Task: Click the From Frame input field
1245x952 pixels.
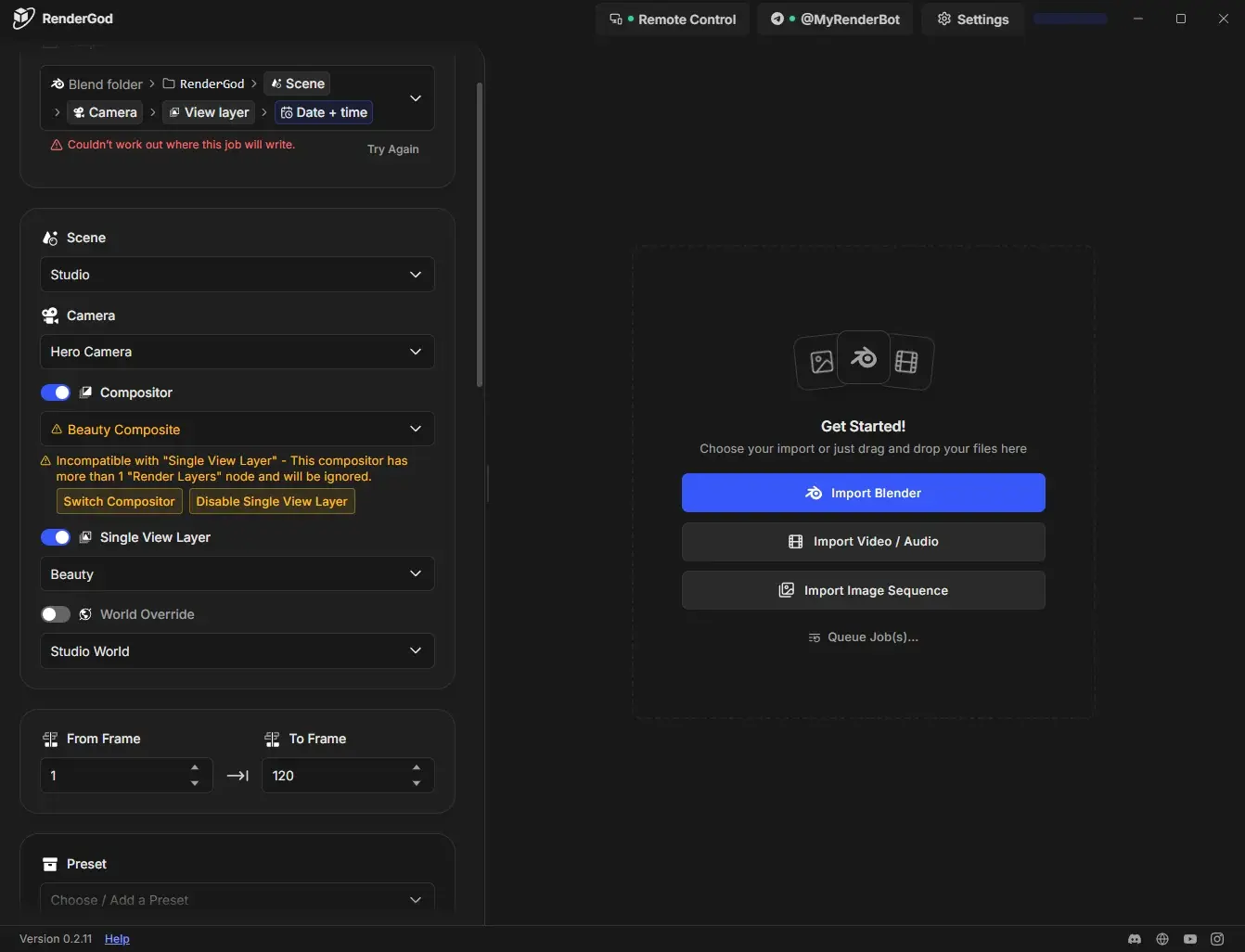Action: 126,776
